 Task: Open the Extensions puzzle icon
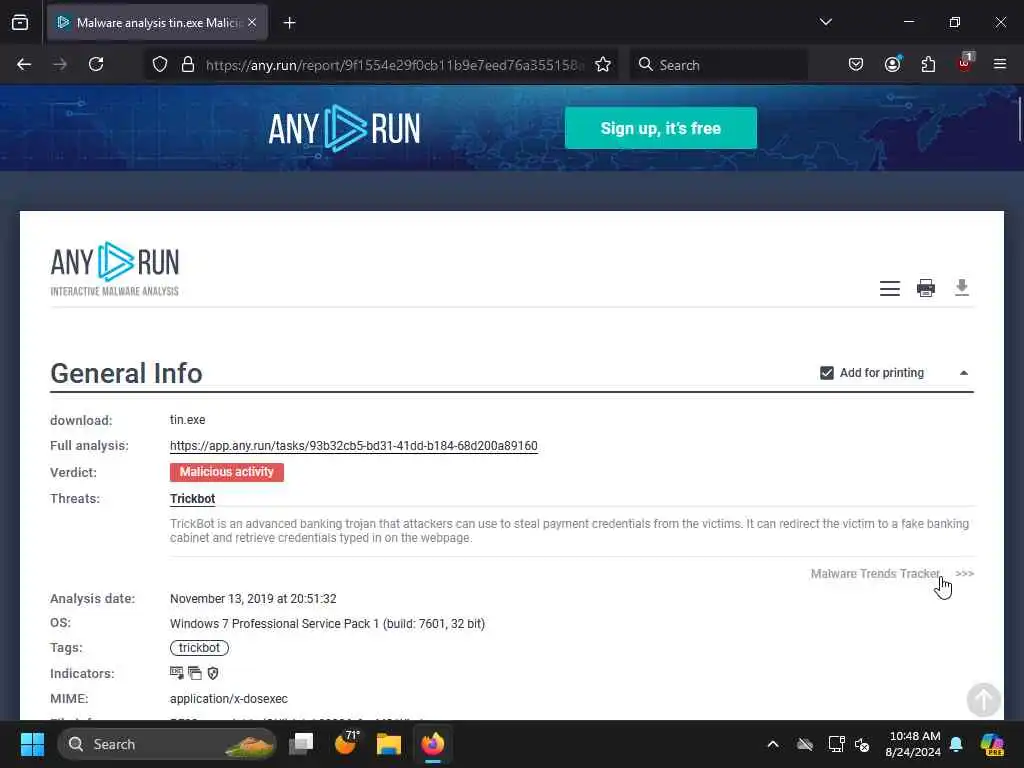[x=928, y=64]
